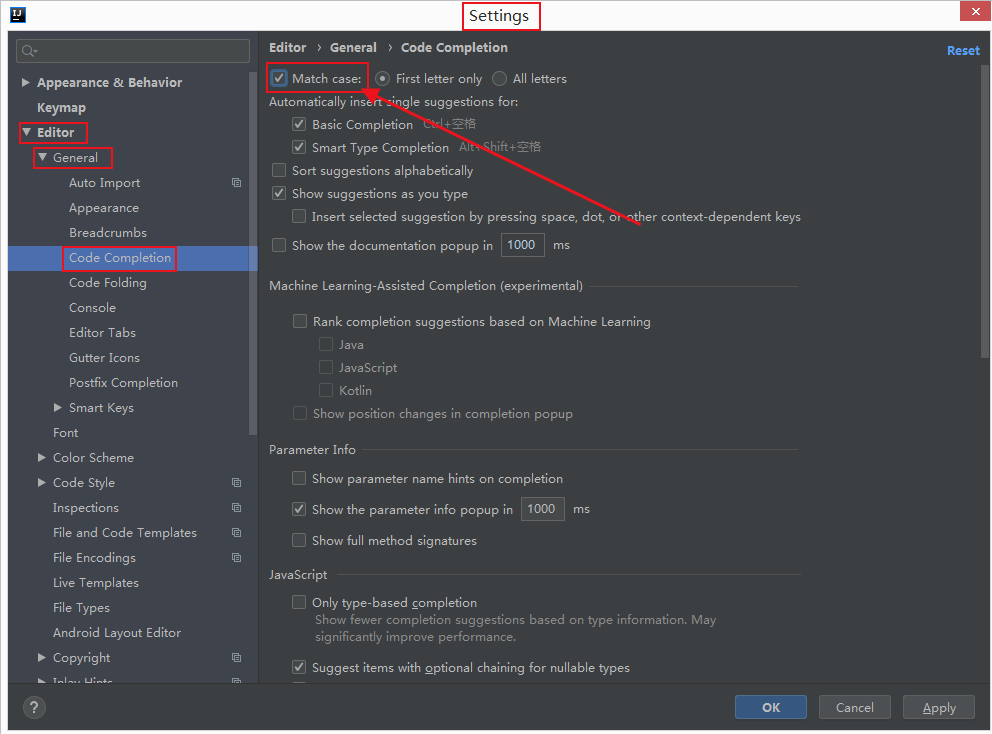Open Font settings
Image resolution: width=992 pixels, height=734 pixels.
point(66,433)
